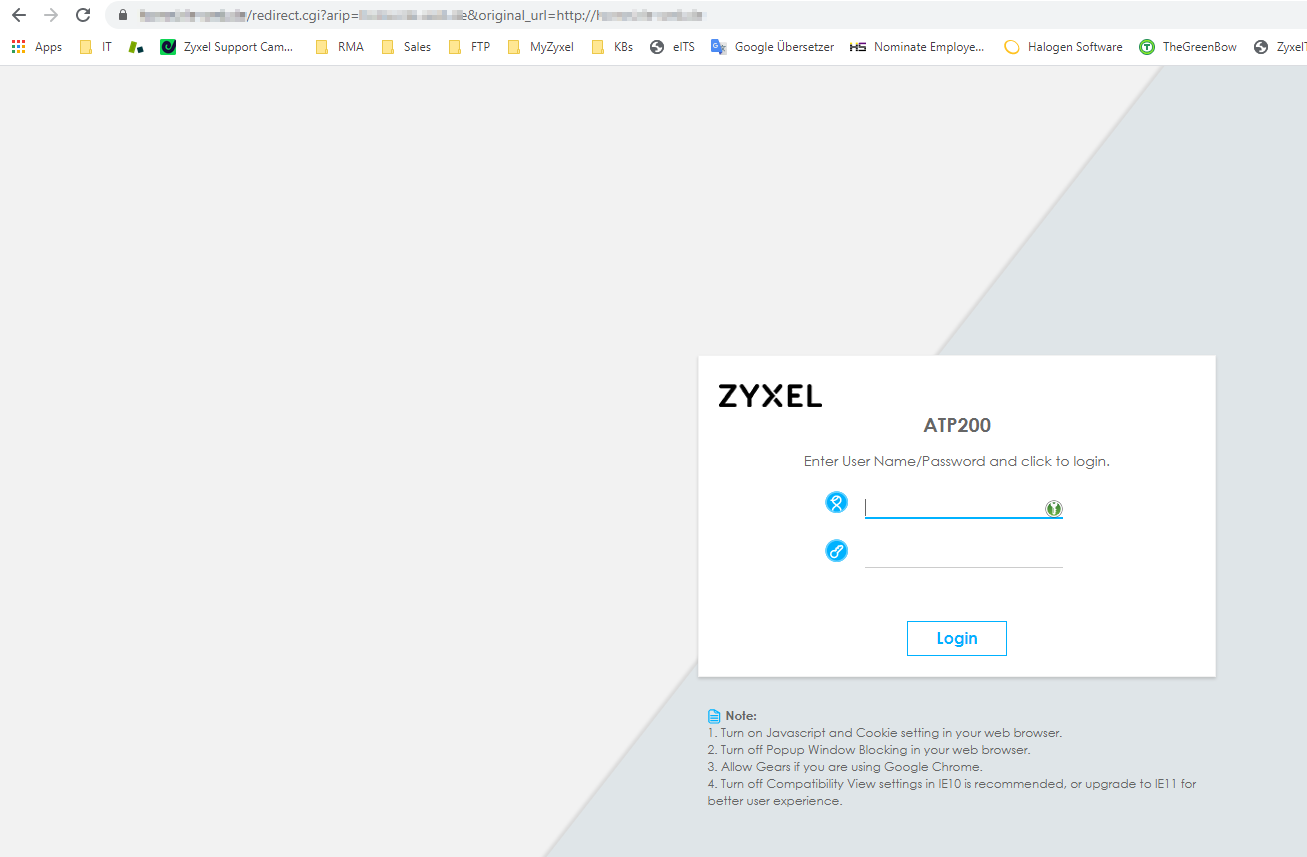This screenshot has width=1307, height=857.
Task: Open the RMA bookmark folder
Action: pyautogui.click(x=339, y=47)
